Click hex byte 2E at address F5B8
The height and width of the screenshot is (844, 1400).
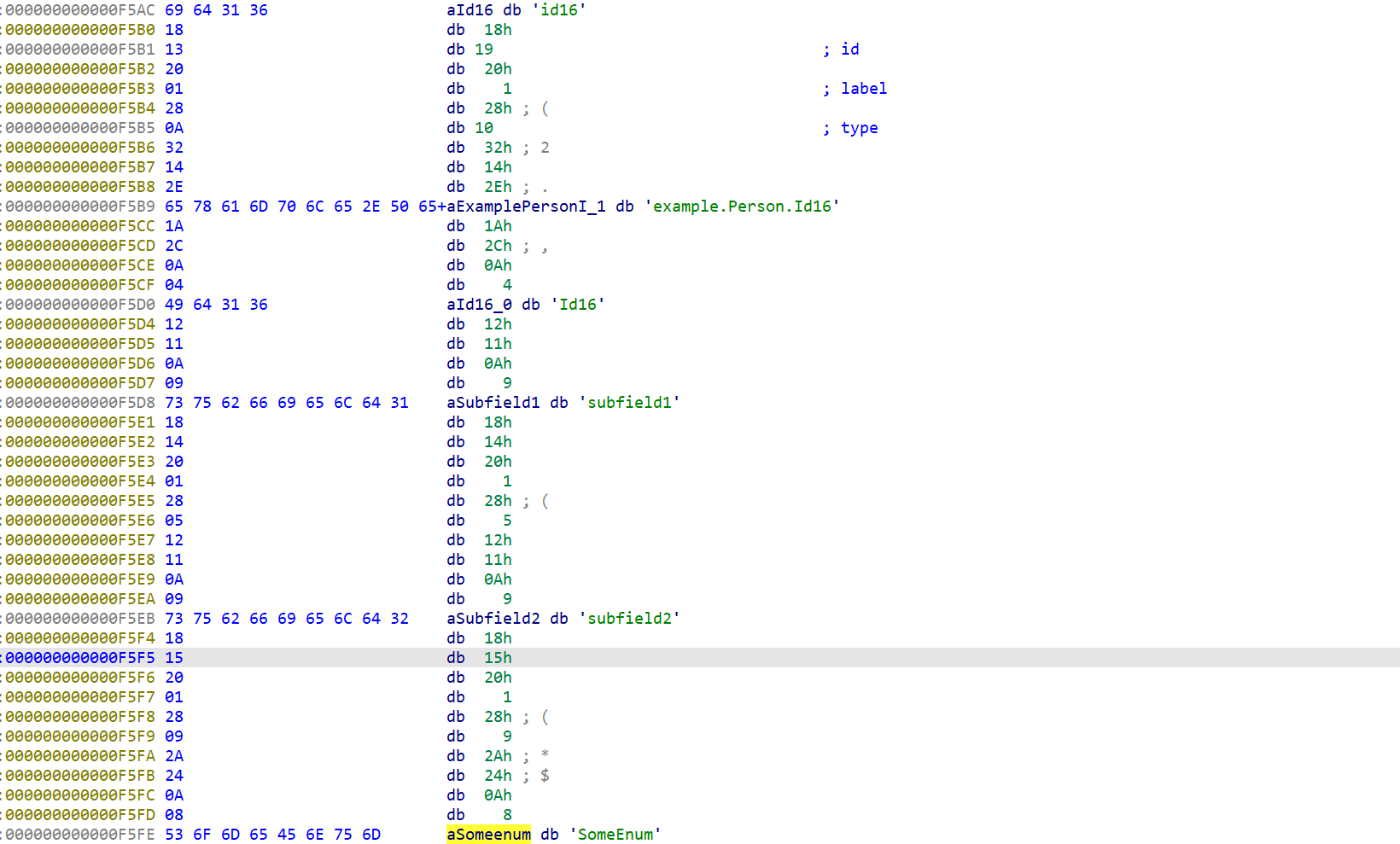174,187
